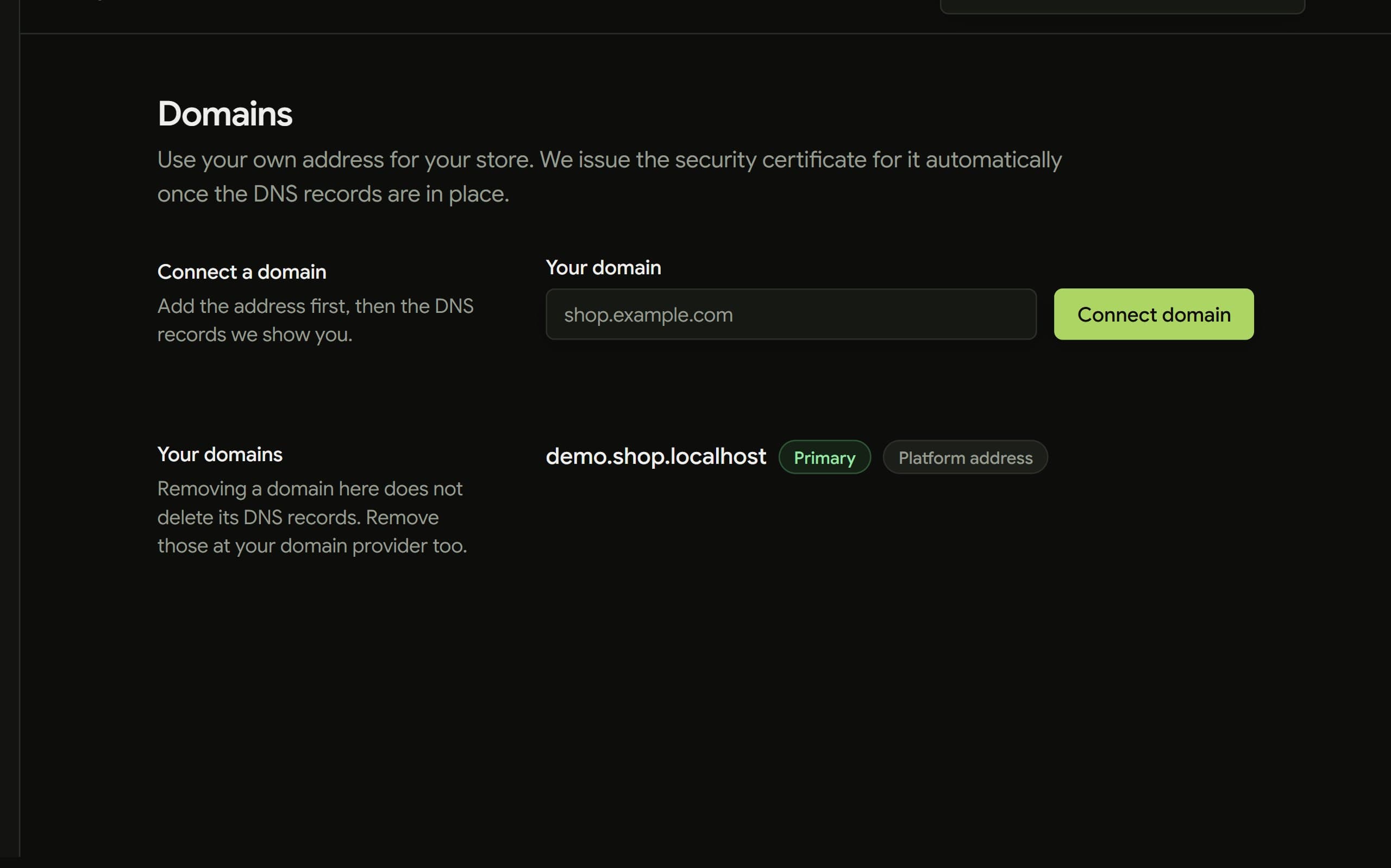Click the Connect domain button
Image resolution: width=1391 pixels, height=868 pixels.
(1154, 314)
